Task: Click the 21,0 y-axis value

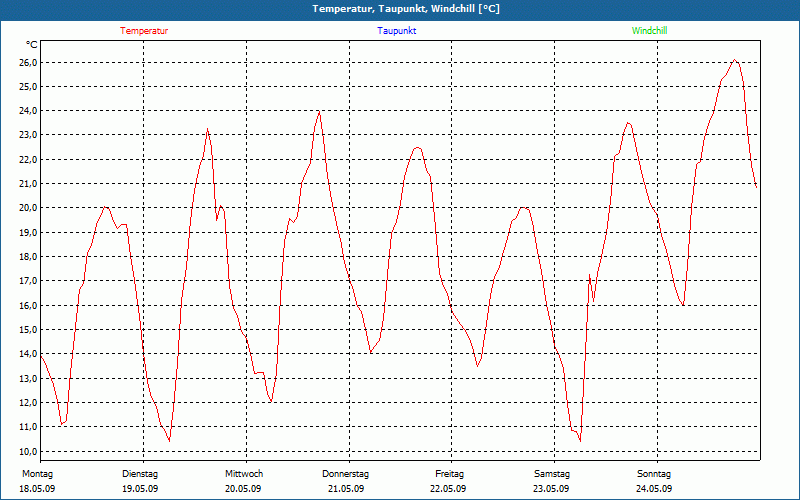Action: [x=28, y=184]
